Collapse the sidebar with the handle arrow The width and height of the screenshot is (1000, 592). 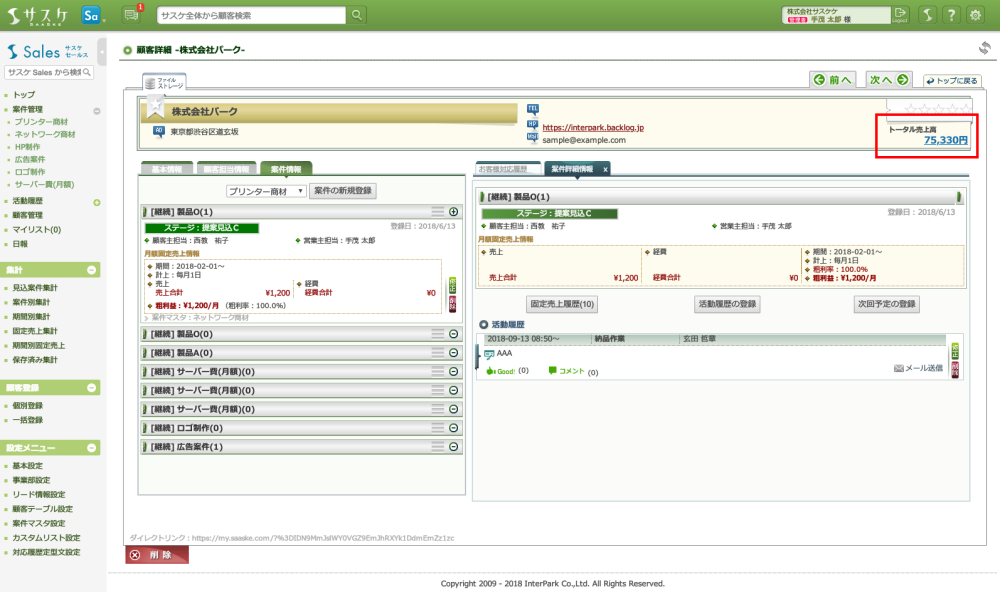coord(102,51)
